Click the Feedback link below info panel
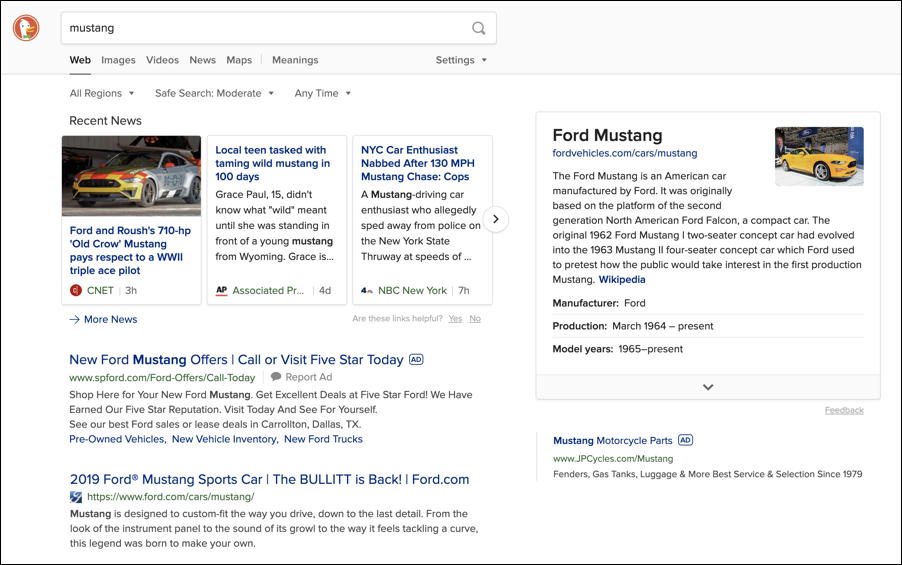902x565 pixels. coord(844,410)
